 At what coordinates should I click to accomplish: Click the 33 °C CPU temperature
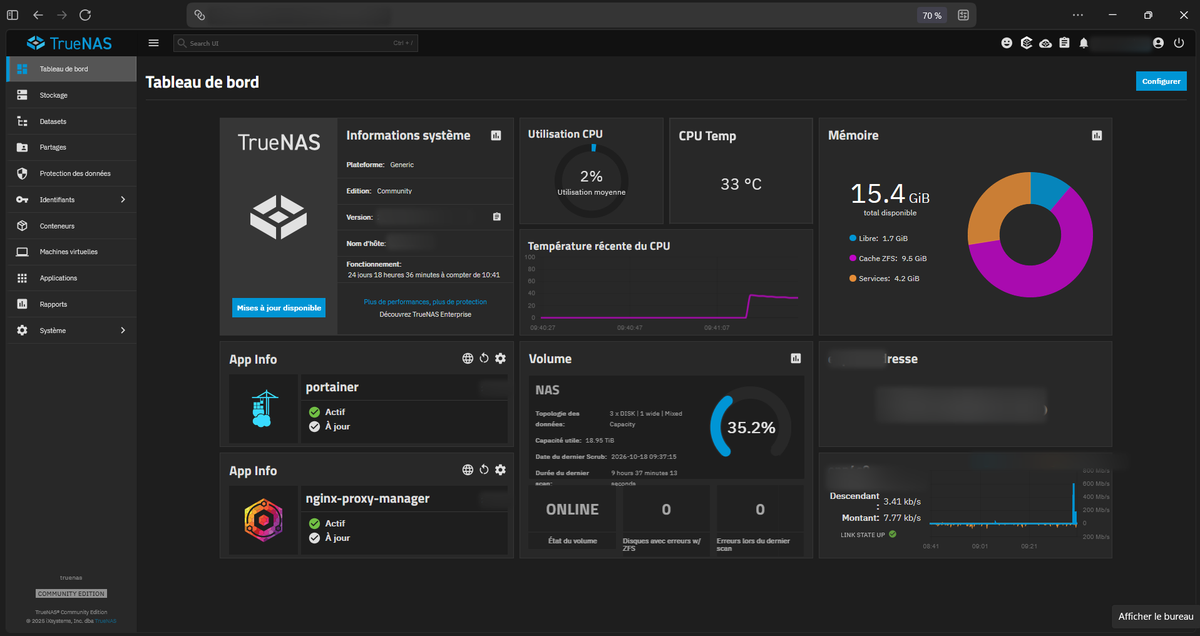pyautogui.click(x=741, y=184)
